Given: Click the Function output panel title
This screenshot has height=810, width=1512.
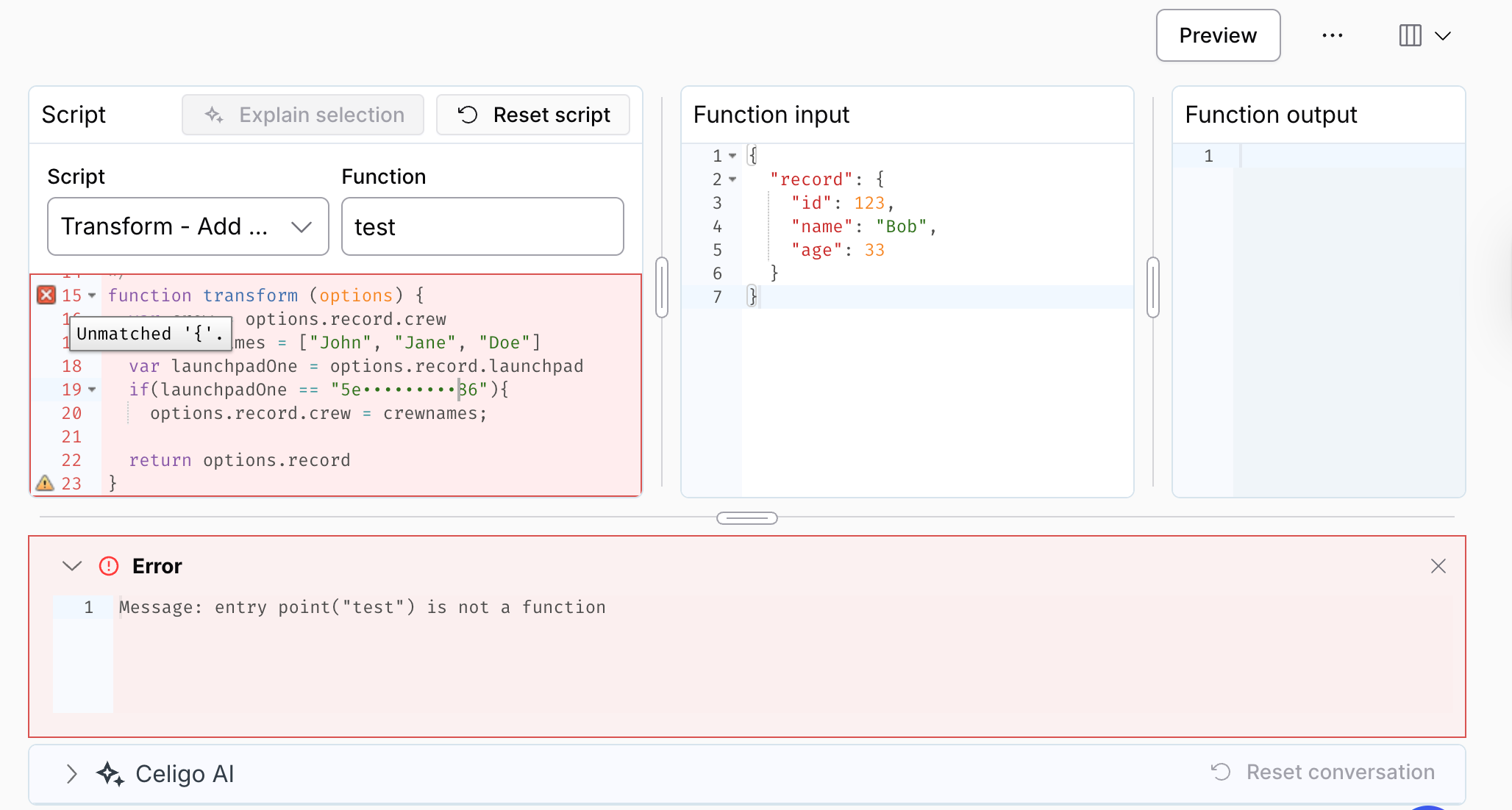Looking at the screenshot, I should (1271, 115).
